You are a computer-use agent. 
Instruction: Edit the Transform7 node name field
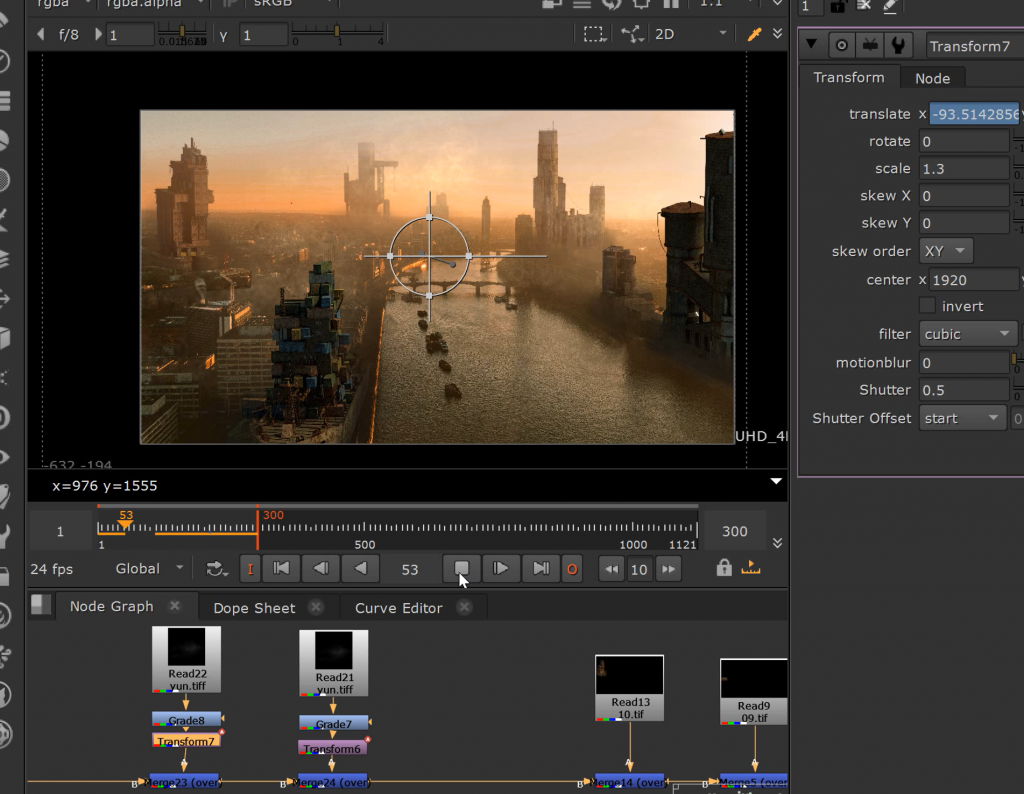tap(975, 46)
